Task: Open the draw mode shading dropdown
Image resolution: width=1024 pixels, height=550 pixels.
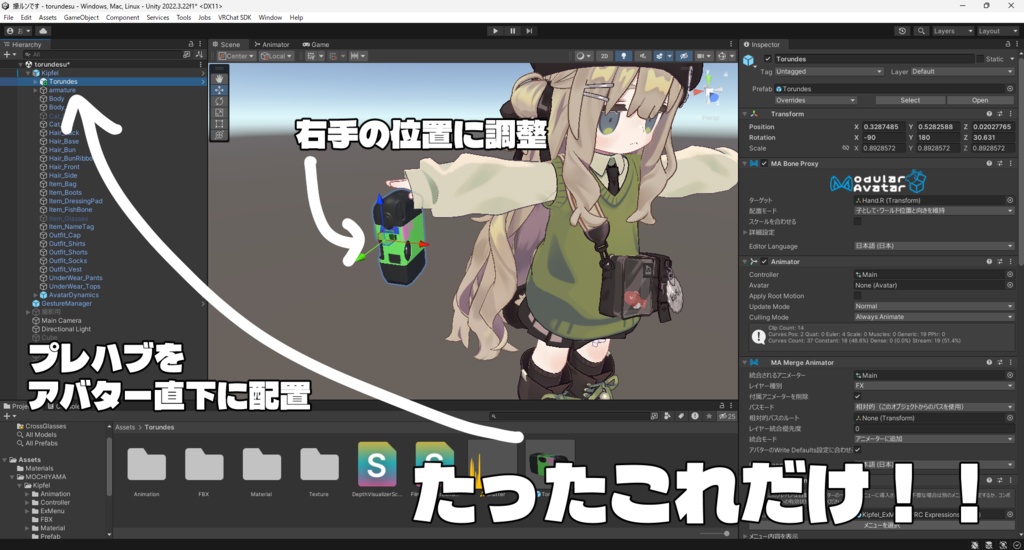Action: [x=583, y=56]
